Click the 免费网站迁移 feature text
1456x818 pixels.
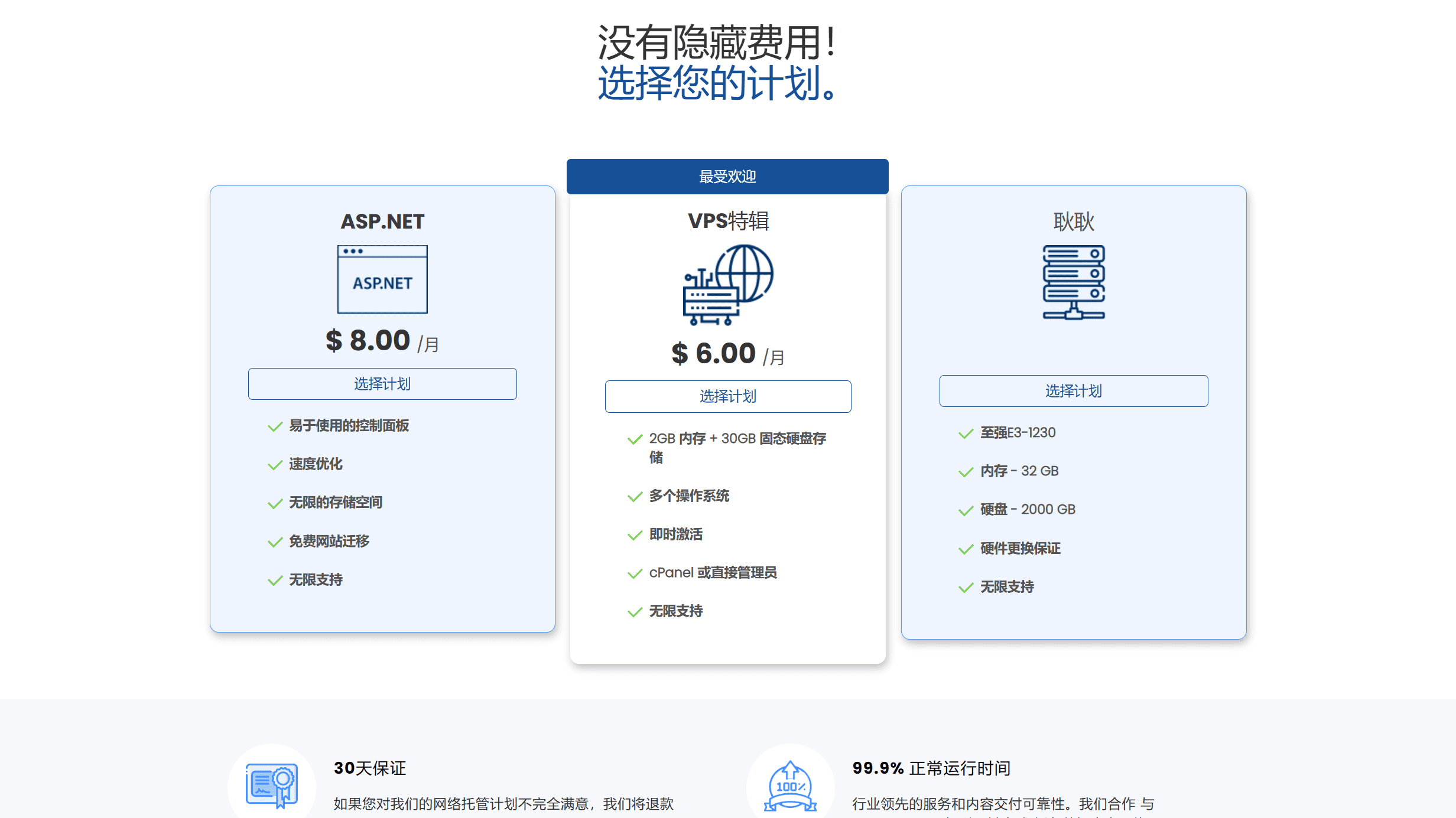click(329, 541)
